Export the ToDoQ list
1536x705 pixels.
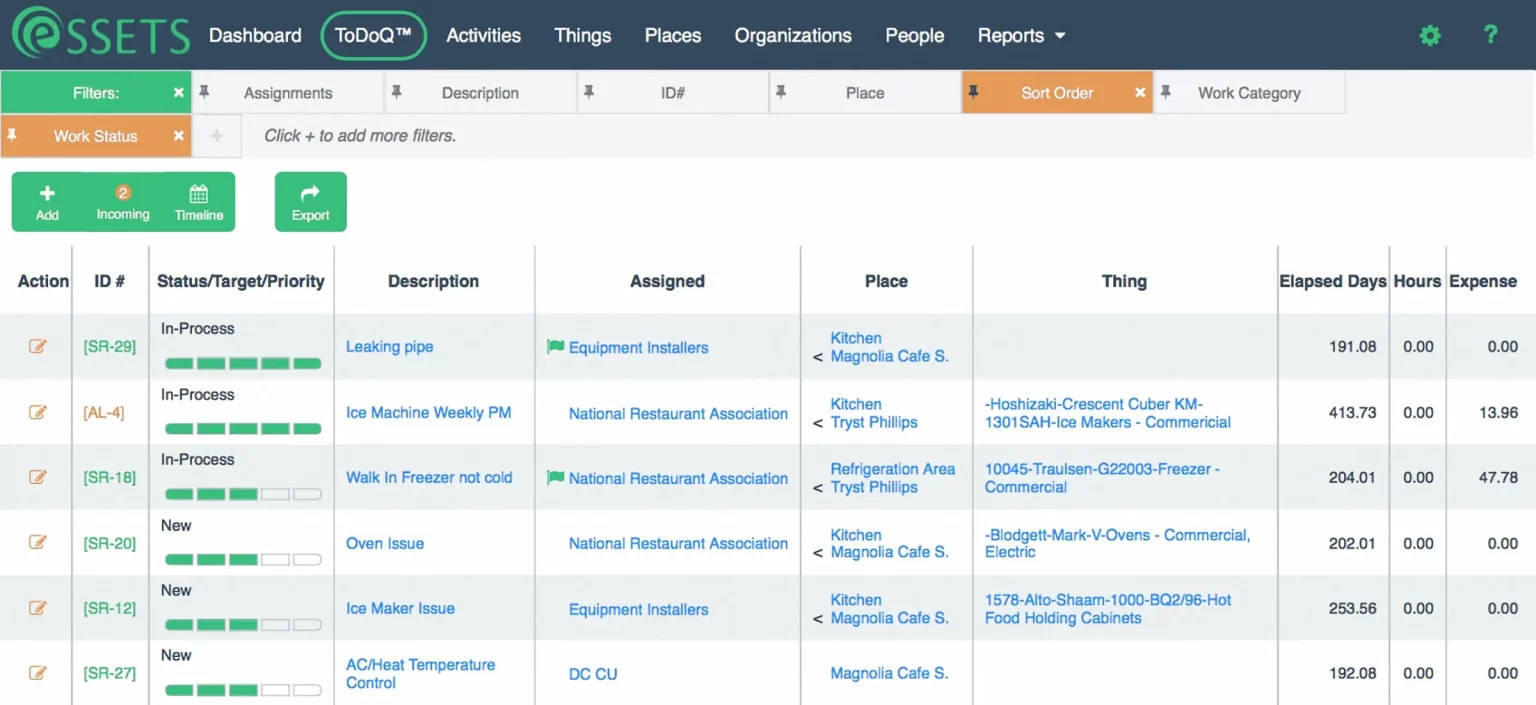[x=310, y=202]
